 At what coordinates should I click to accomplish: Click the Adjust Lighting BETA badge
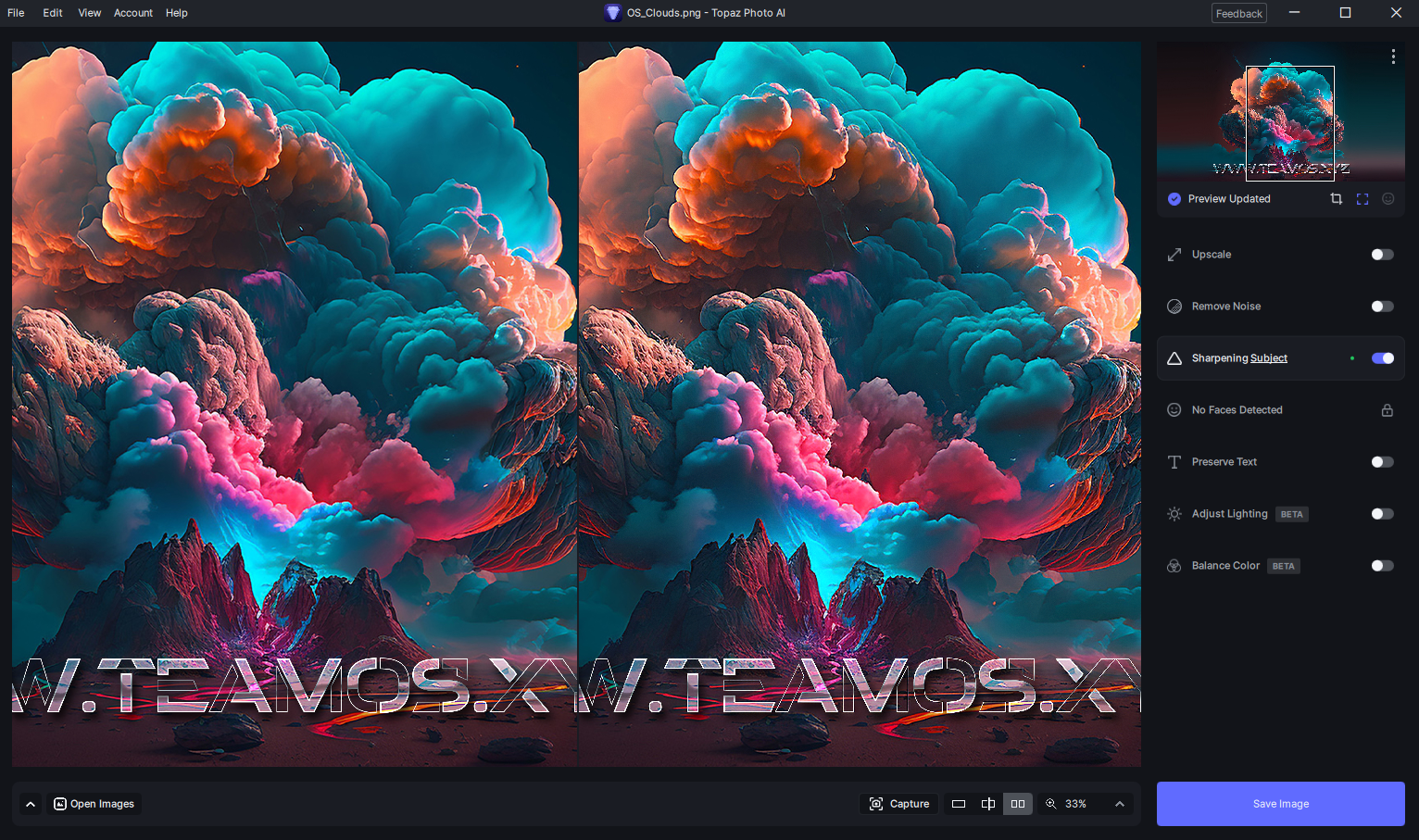click(1292, 514)
